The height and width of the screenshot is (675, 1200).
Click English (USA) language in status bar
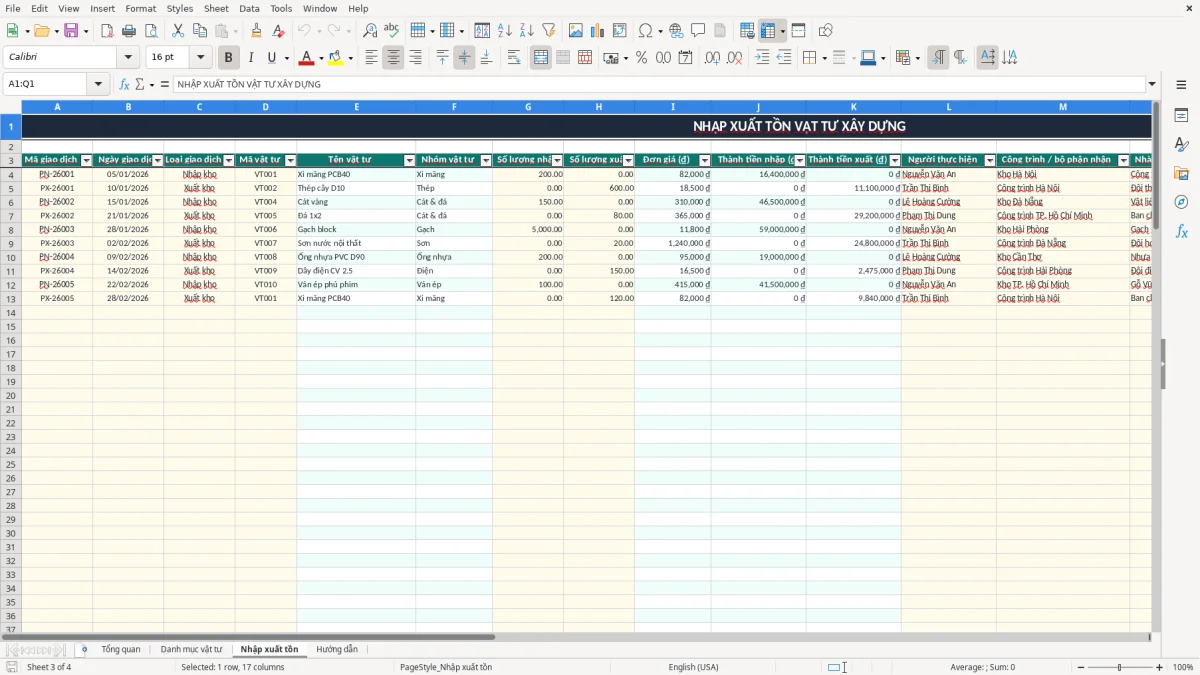[693, 667]
